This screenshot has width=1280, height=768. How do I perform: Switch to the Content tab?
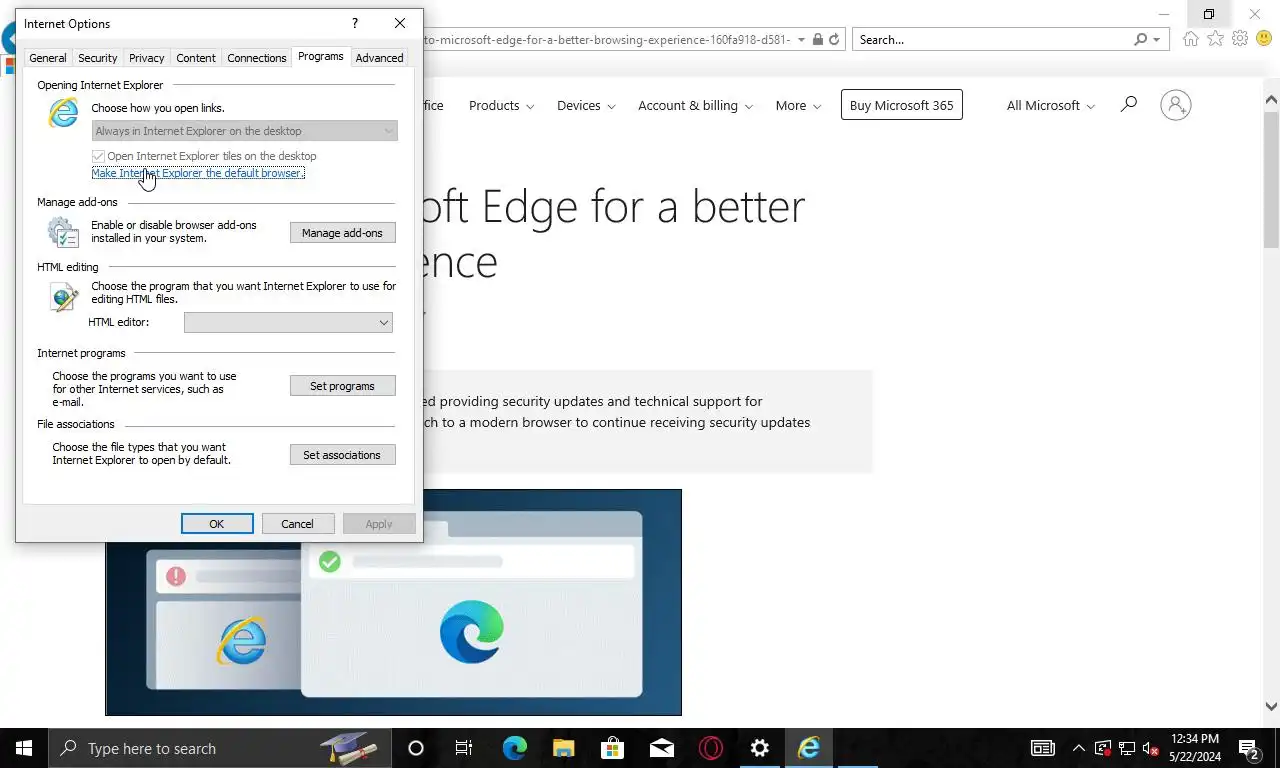pos(196,58)
